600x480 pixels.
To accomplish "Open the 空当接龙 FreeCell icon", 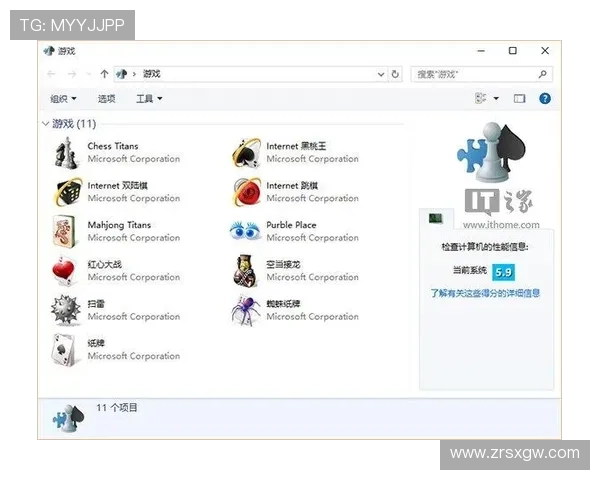I will point(245,271).
